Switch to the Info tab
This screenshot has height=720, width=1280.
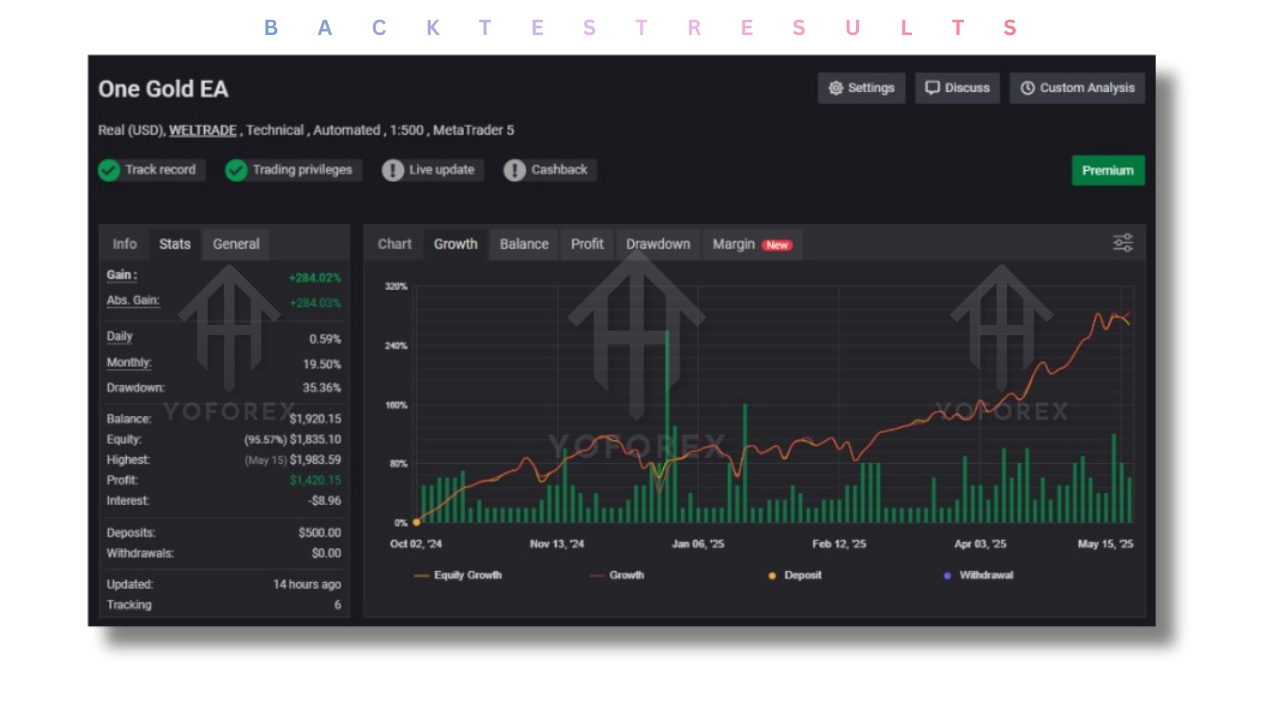(125, 244)
